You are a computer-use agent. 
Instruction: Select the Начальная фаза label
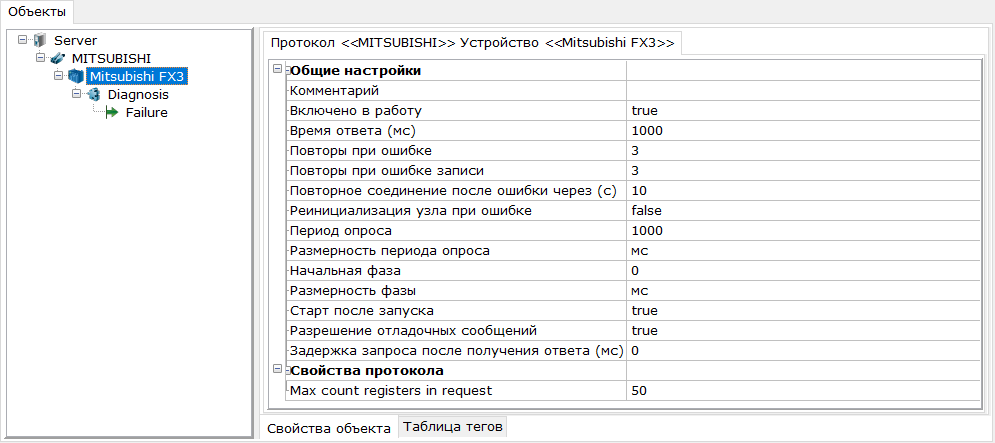345,271
